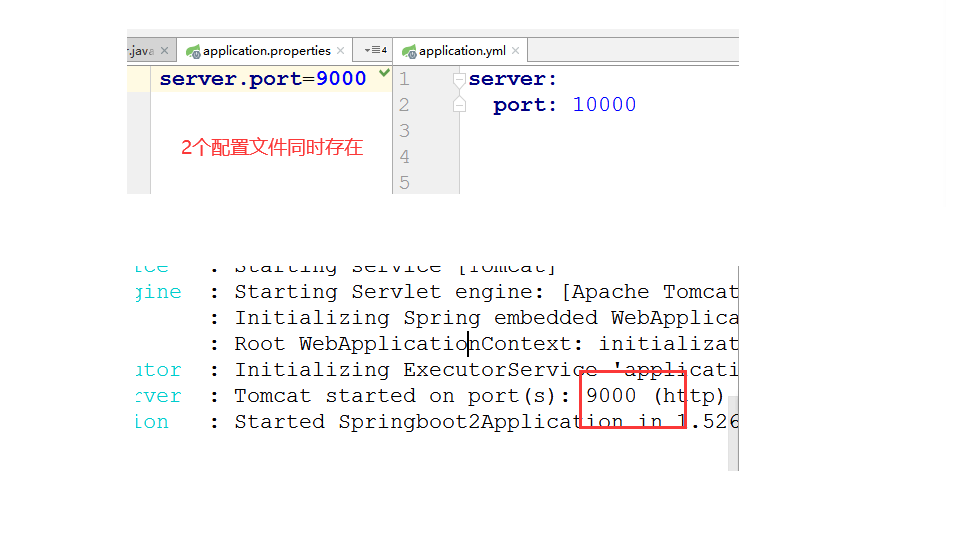Click the 'Tomcat started on port(s)' log line
This screenshot has width=959, height=546.
(x=479, y=396)
